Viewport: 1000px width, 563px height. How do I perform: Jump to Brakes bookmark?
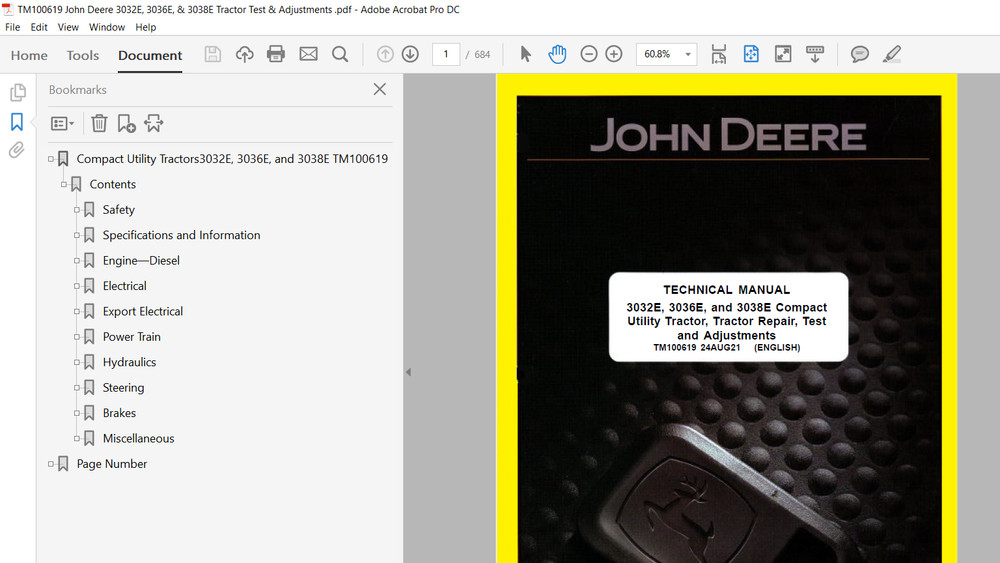[119, 413]
